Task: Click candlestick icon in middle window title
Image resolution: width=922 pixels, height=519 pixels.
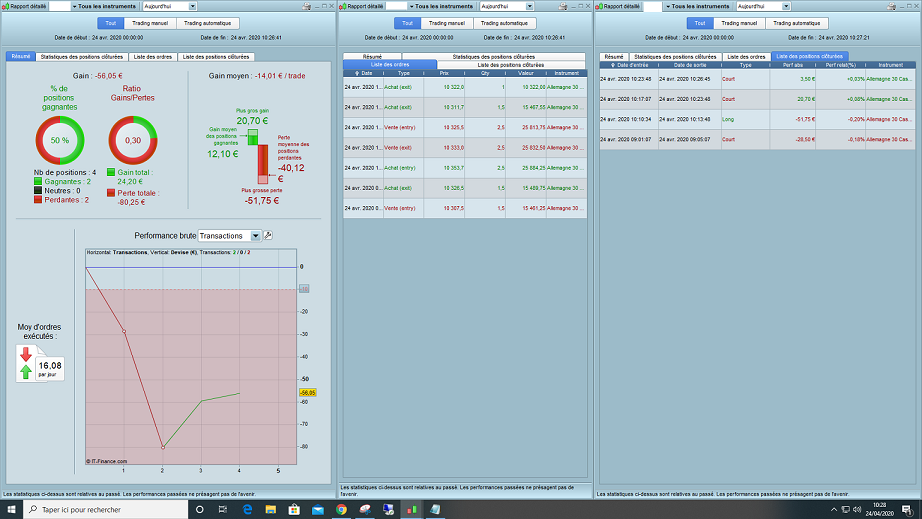Action: [x=343, y=6]
